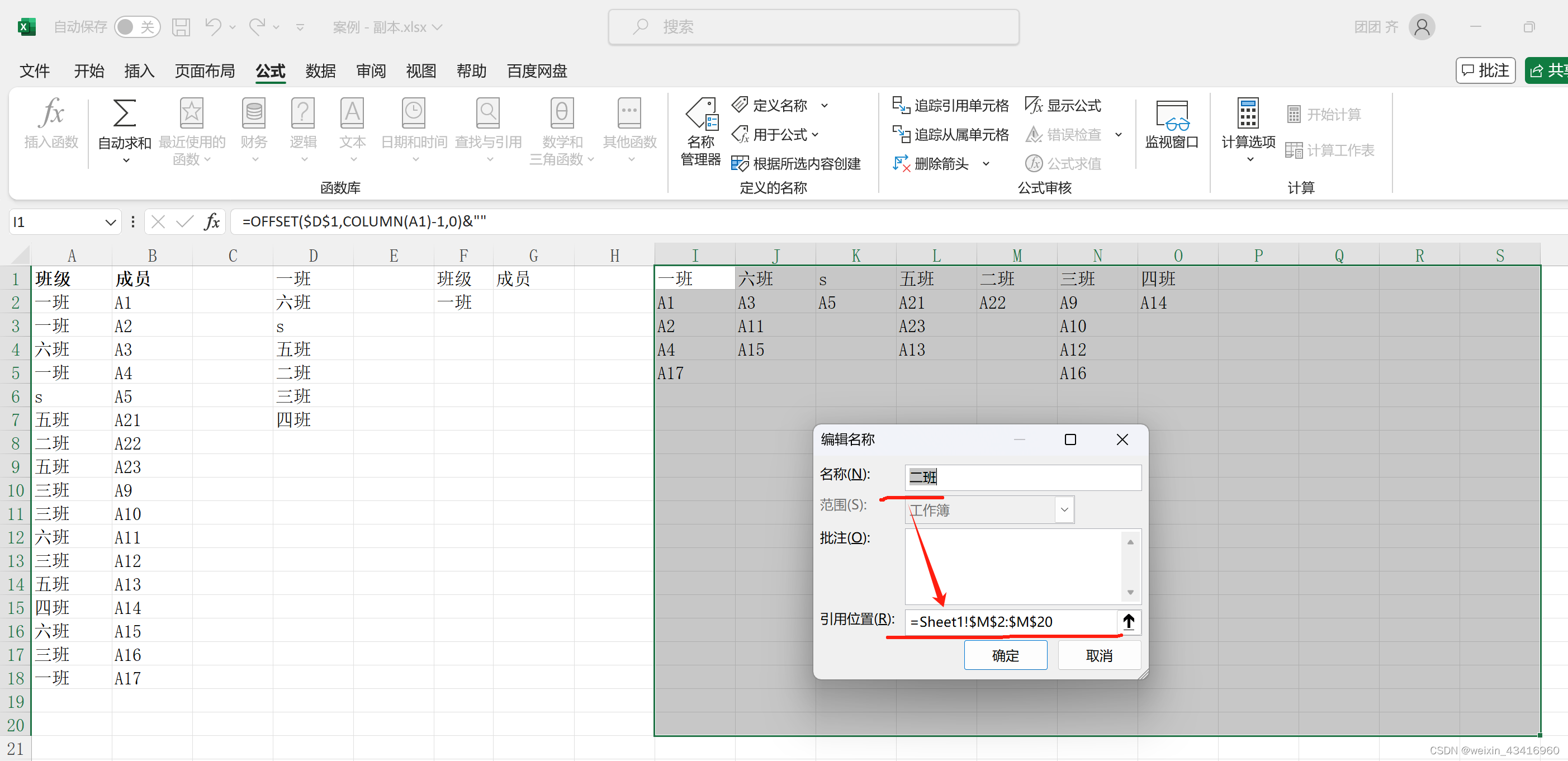Click the Save icon in title bar
Viewport: 1568px width, 761px height.
[x=181, y=27]
